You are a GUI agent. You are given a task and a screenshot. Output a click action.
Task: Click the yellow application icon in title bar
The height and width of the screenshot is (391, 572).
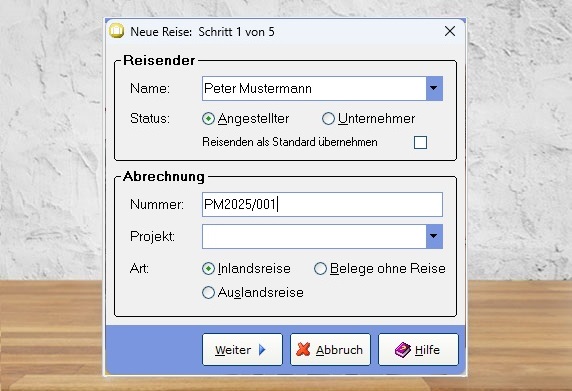pos(117,31)
